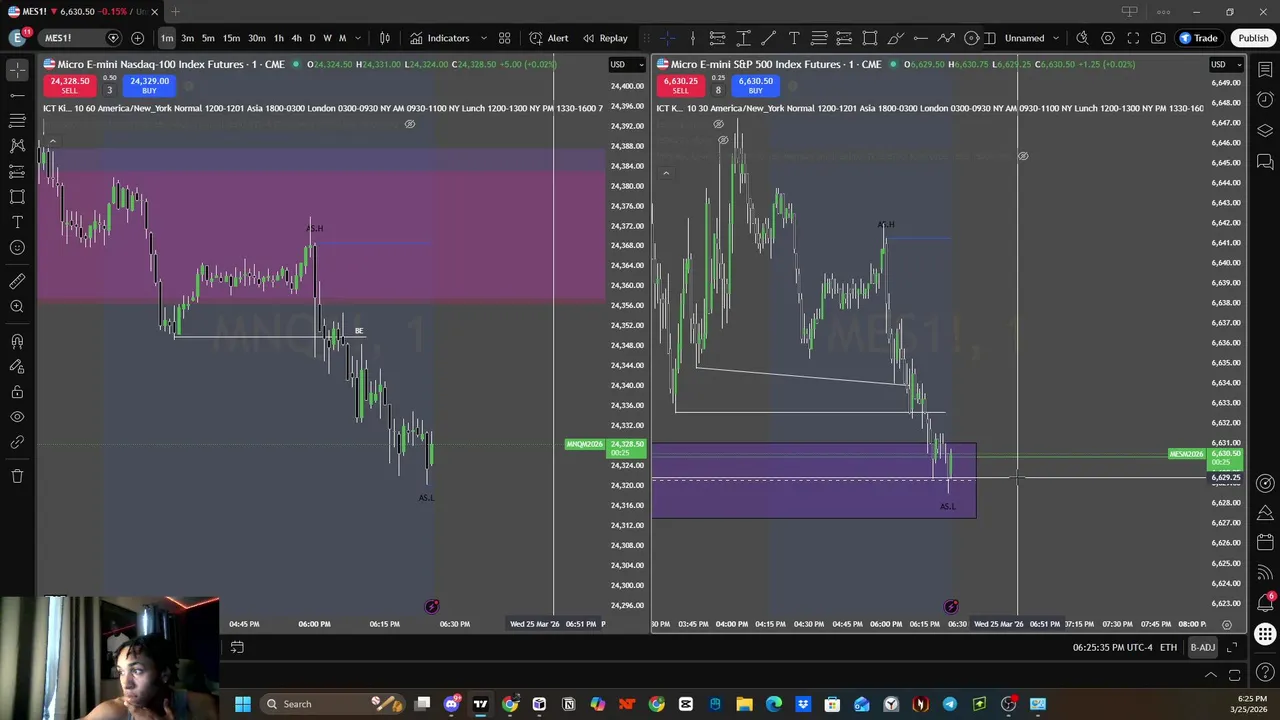Open the indicator templates grid icon

(505, 38)
